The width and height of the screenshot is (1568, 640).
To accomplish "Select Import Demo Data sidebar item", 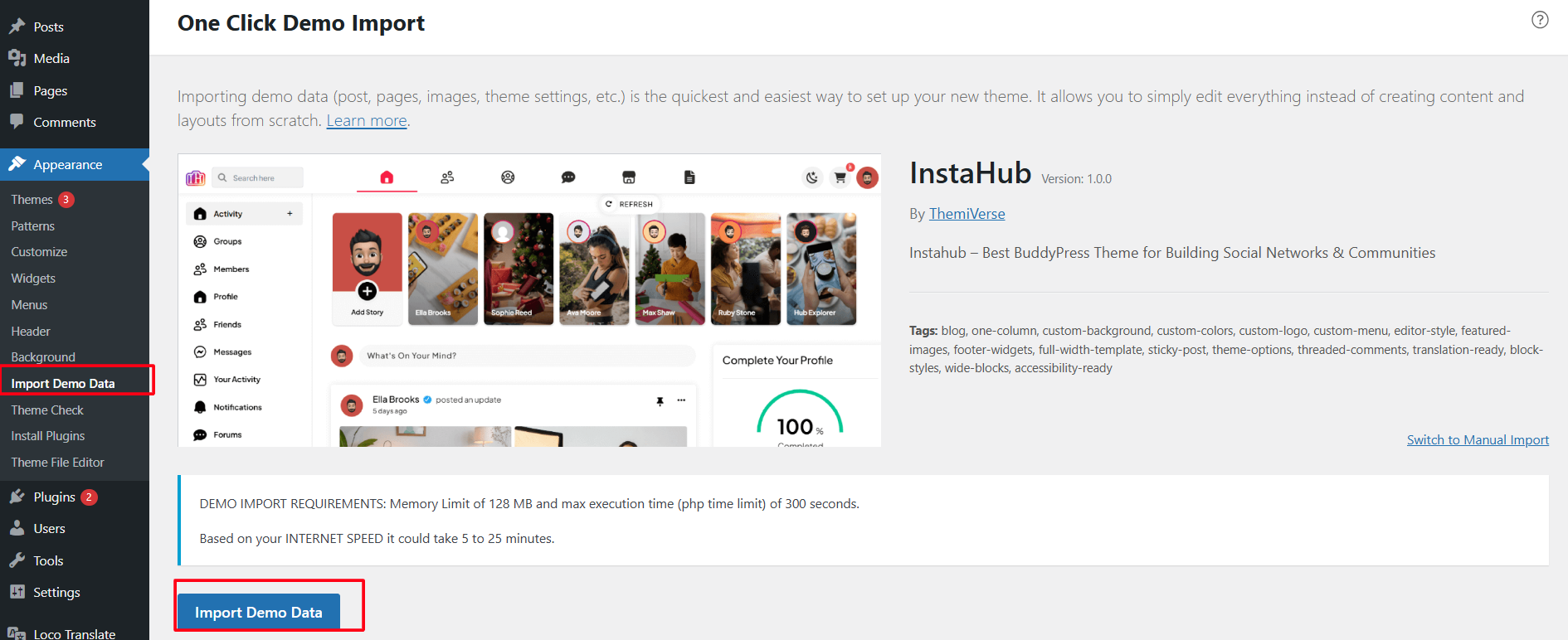I will coord(63,384).
